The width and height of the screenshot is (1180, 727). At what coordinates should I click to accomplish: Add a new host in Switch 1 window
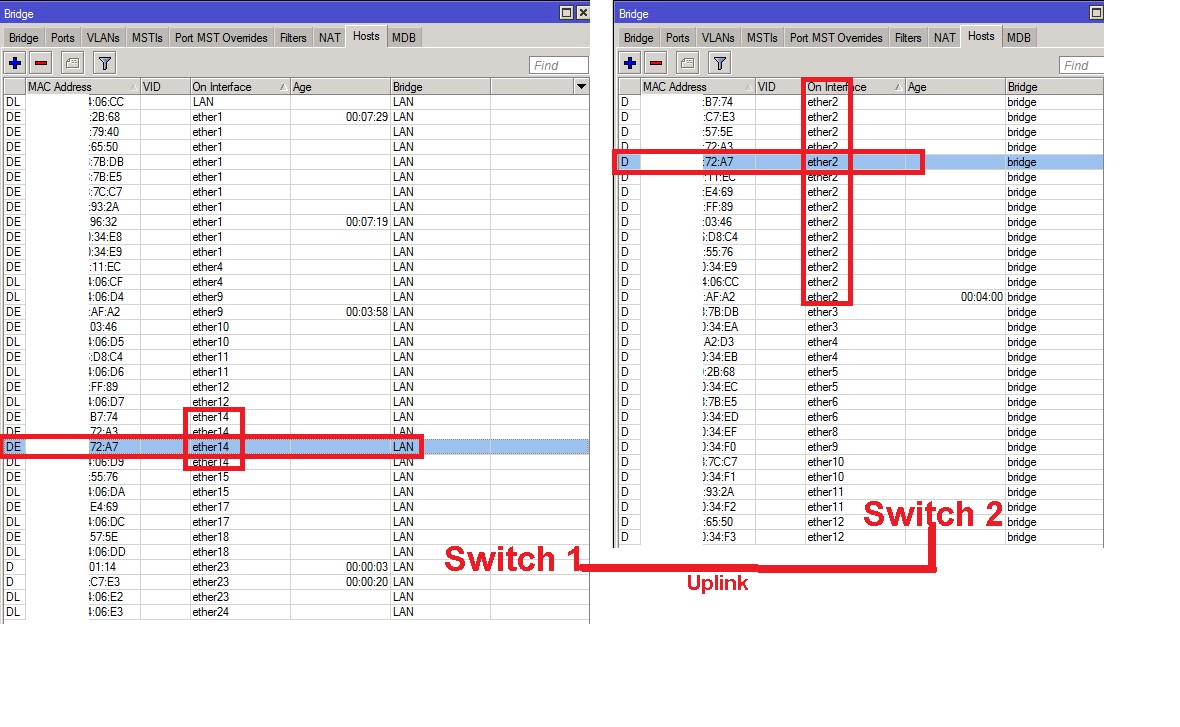(15, 63)
